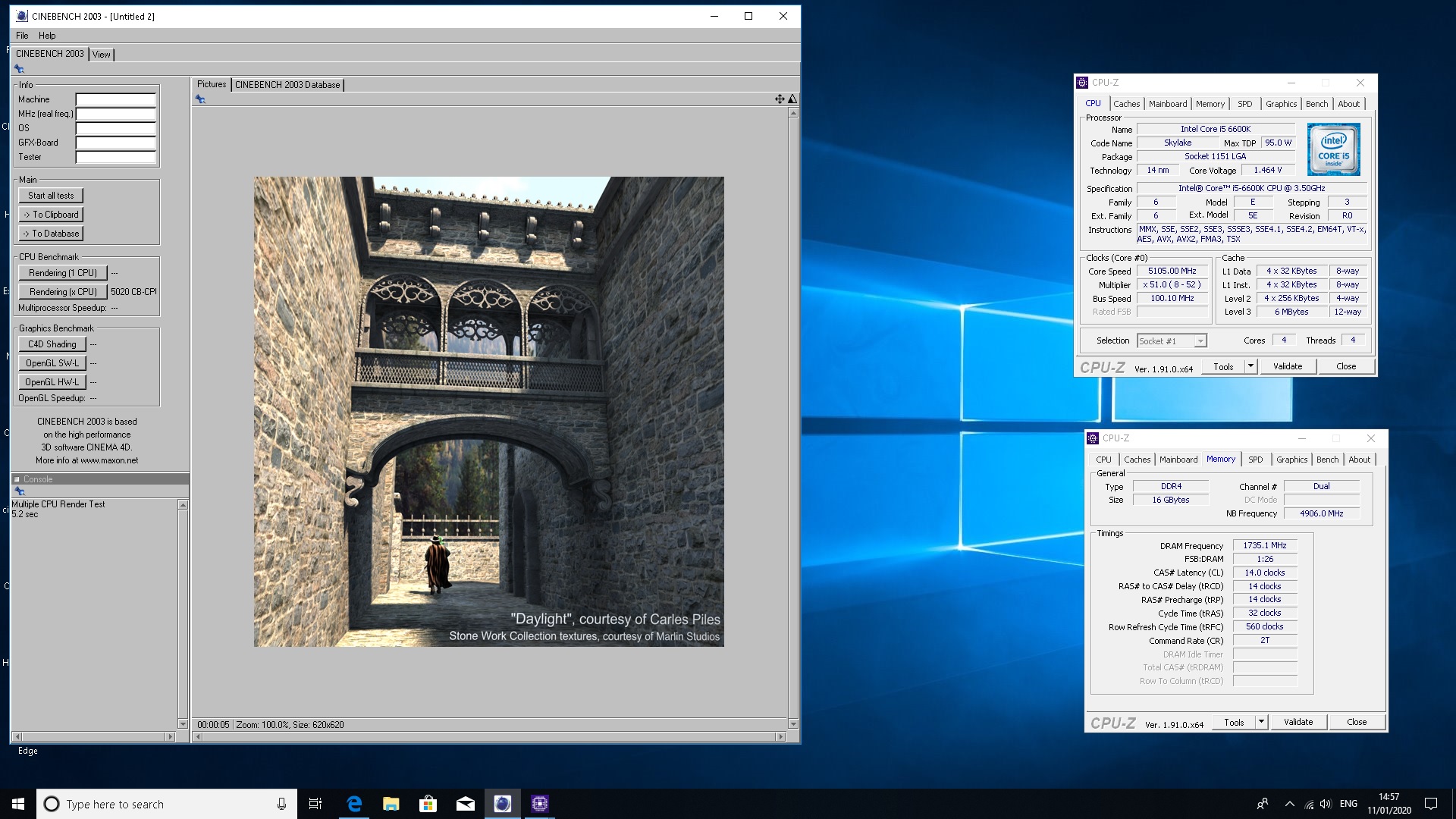Open the Socket #1 selection dropdown

(x=1172, y=341)
